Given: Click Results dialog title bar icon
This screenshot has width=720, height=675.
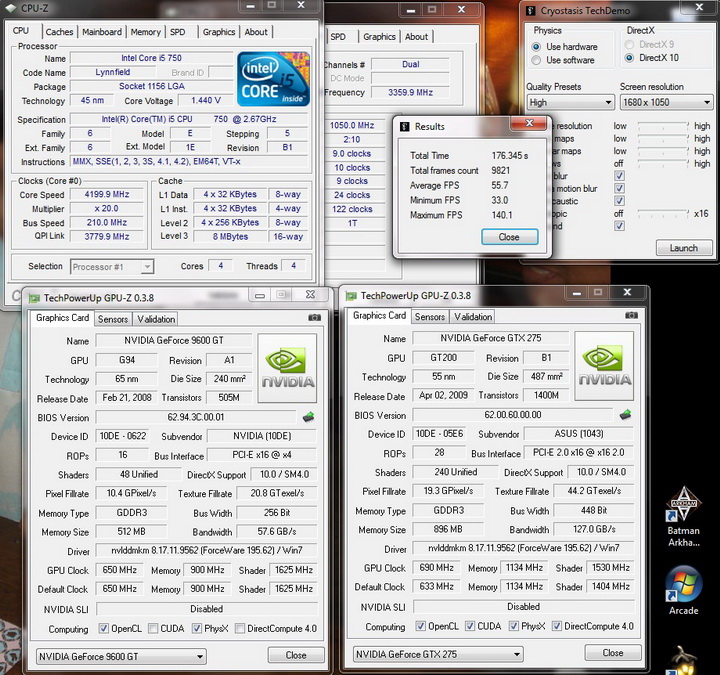Looking at the screenshot, I should (405, 126).
